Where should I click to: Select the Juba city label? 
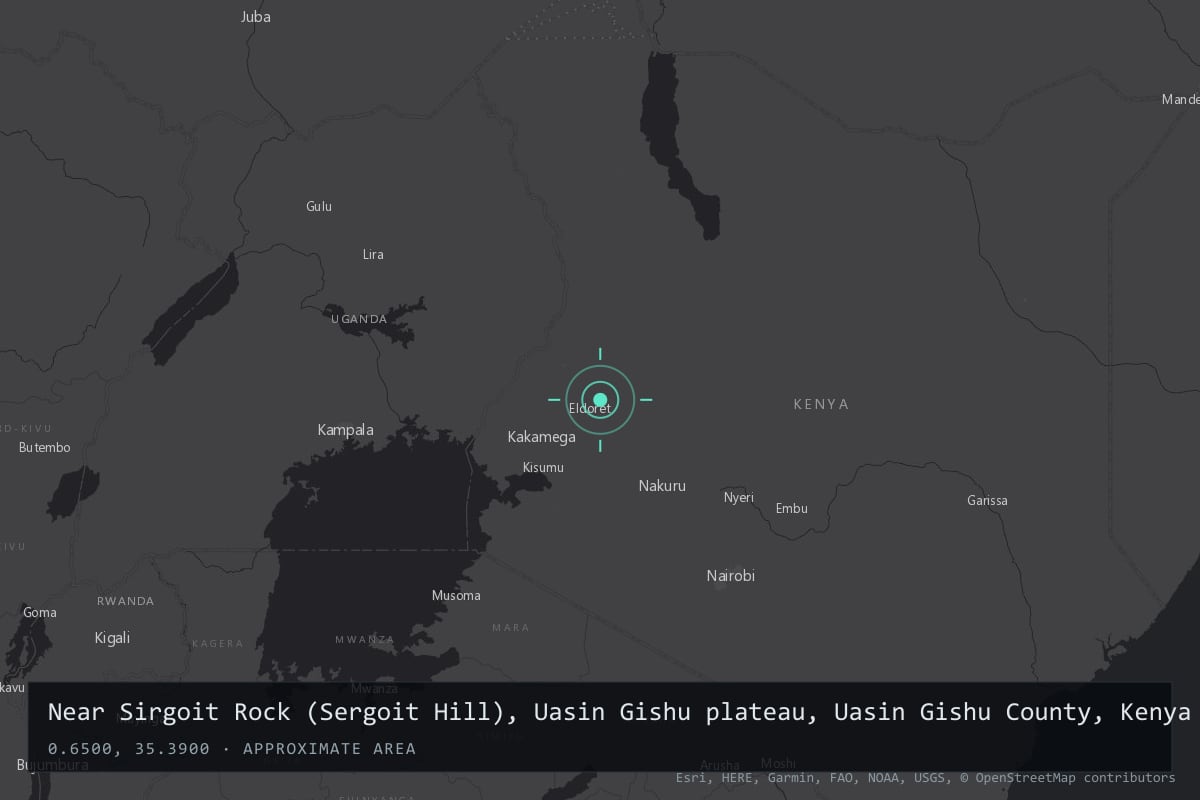(x=256, y=17)
